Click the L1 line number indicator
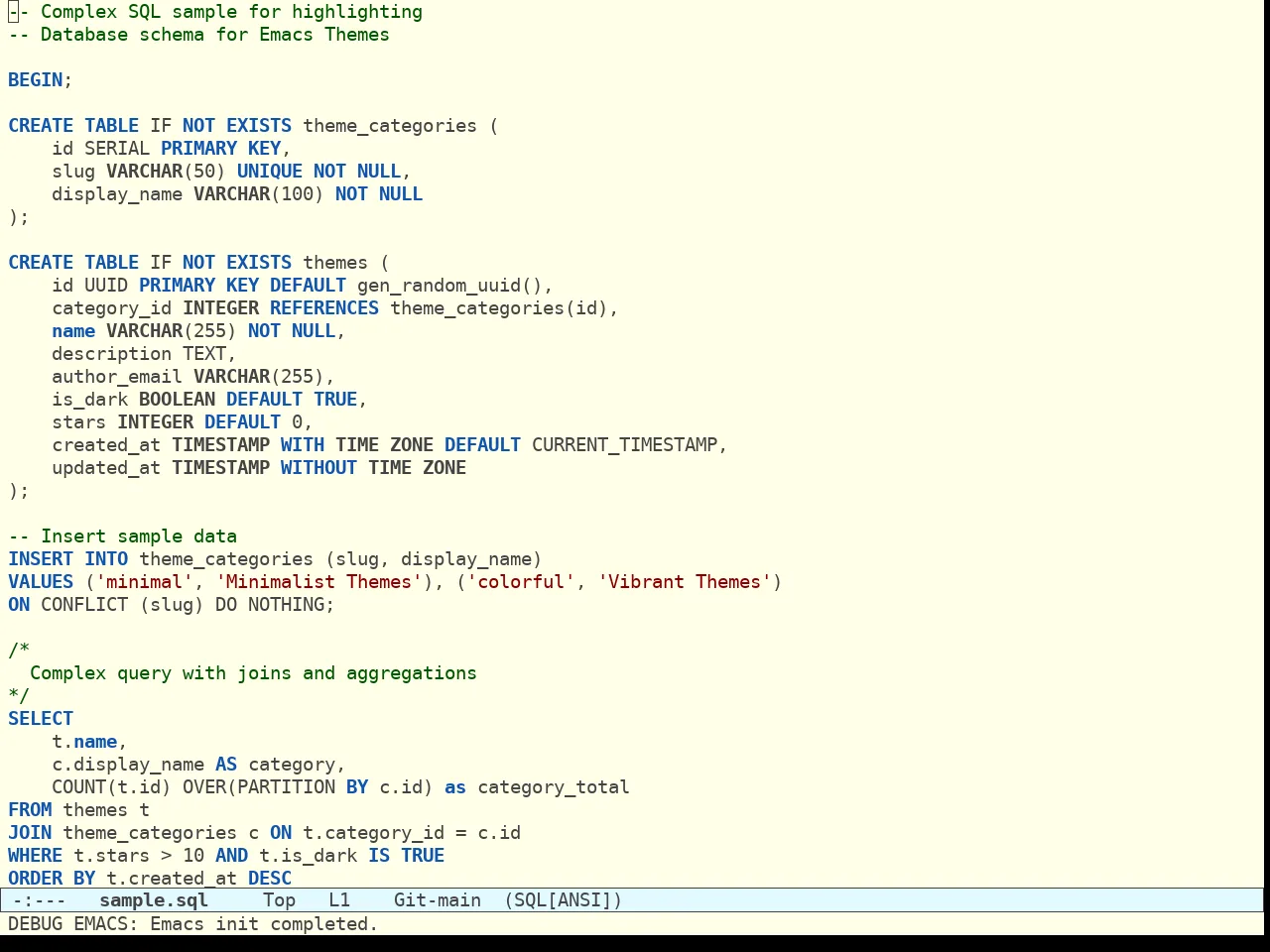 click(x=339, y=900)
